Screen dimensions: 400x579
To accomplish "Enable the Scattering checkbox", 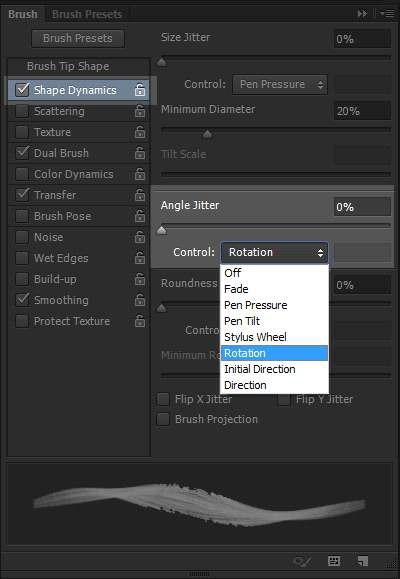I will [22, 111].
